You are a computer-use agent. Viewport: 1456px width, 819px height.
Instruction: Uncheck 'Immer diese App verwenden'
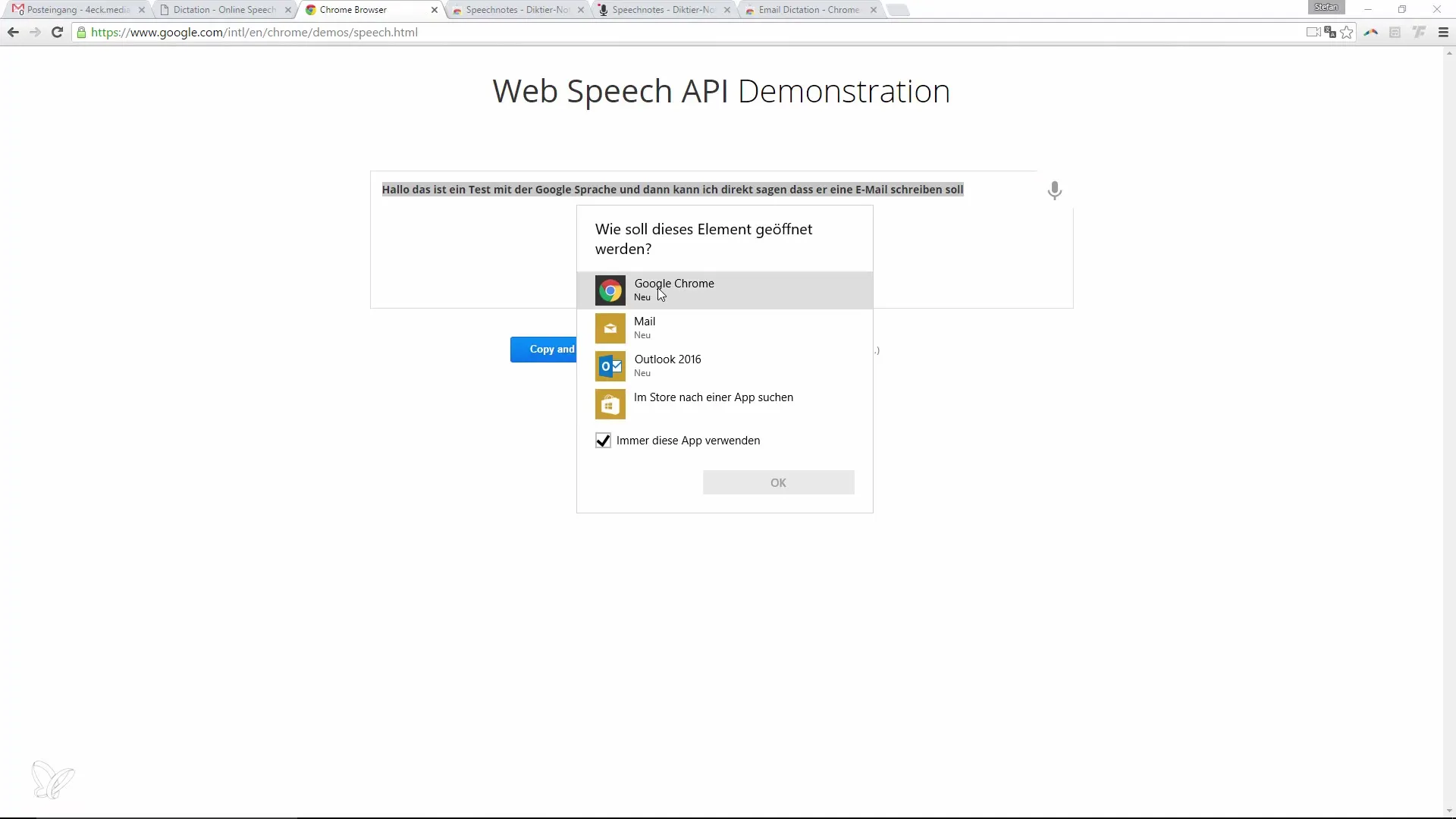603,441
